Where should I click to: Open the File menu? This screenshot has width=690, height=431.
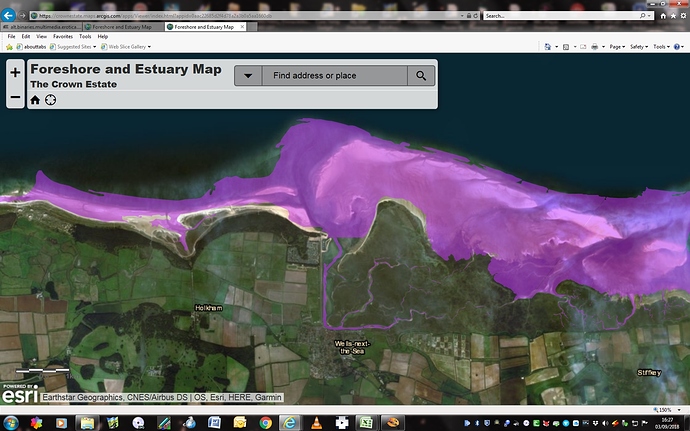pyautogui.click(x=11, y=37)
